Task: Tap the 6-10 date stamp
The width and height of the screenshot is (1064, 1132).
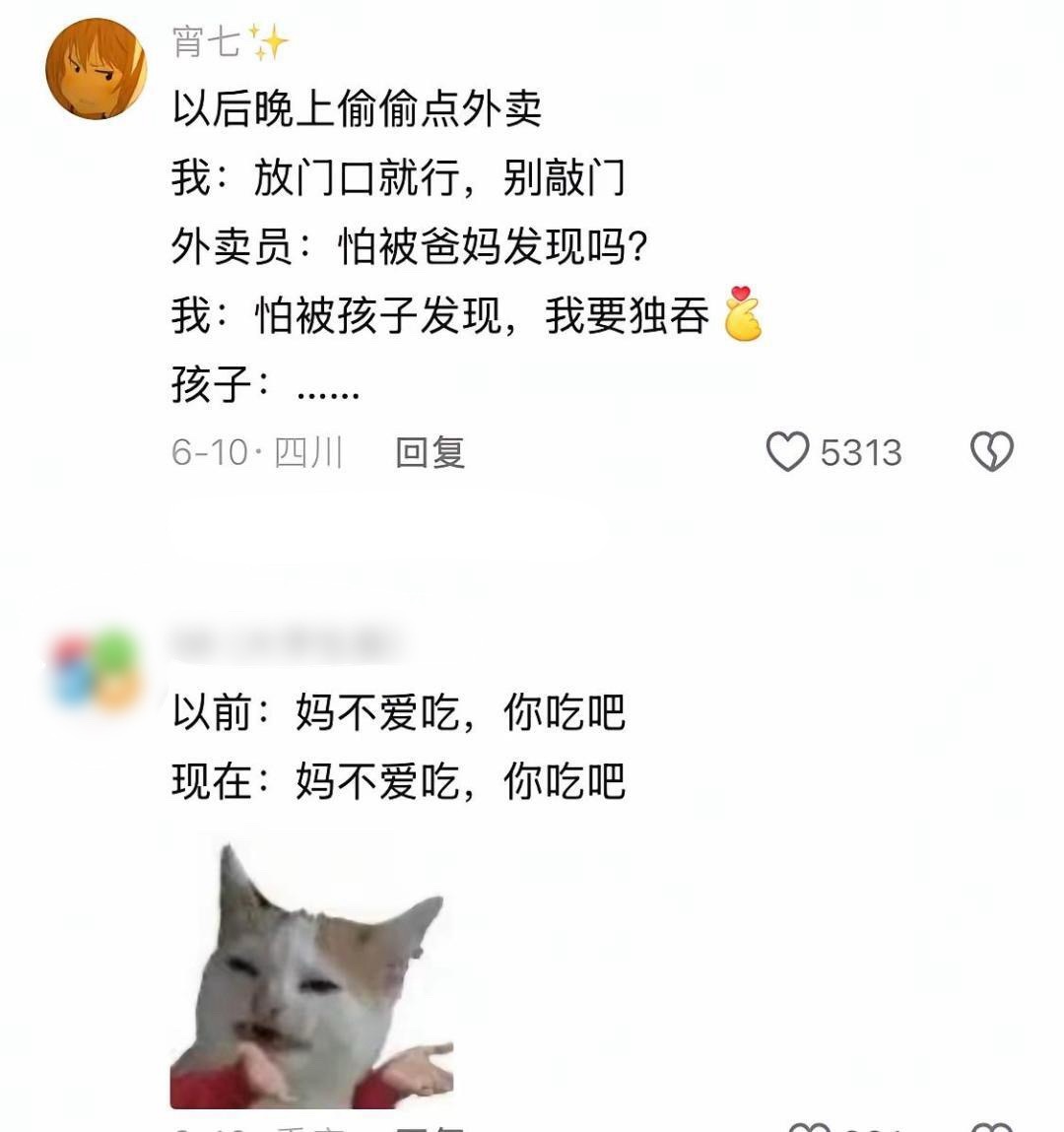Action: pyautogui.click(x=209, y=452)
